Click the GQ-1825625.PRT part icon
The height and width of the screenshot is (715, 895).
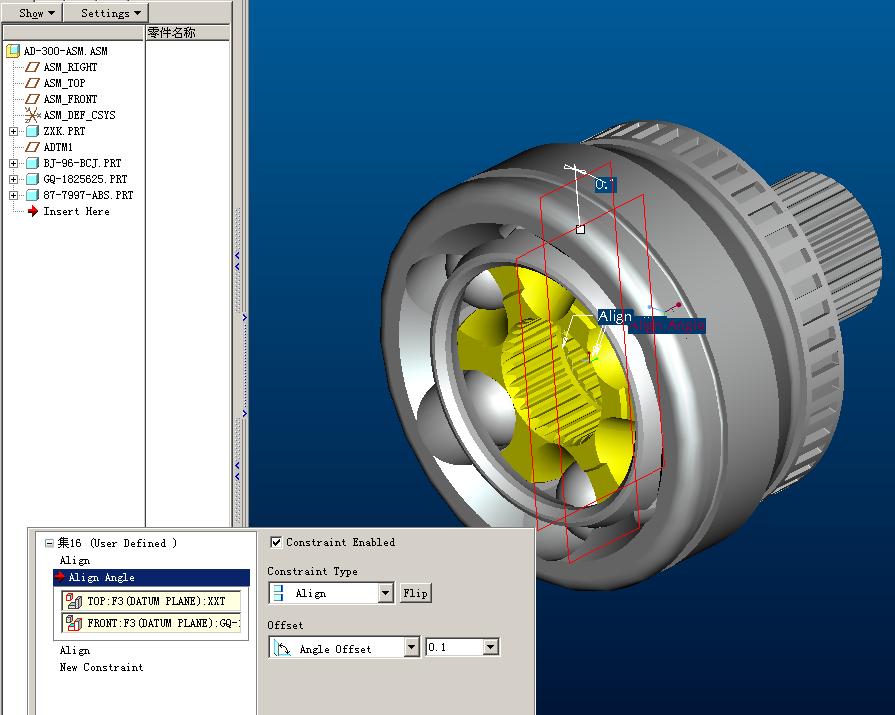33,179
